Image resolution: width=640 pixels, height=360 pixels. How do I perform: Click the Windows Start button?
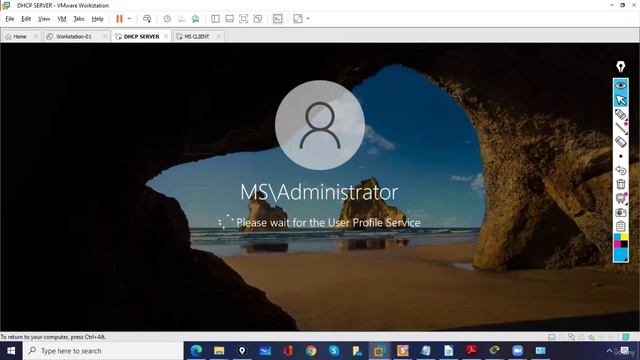coord(11,351)
